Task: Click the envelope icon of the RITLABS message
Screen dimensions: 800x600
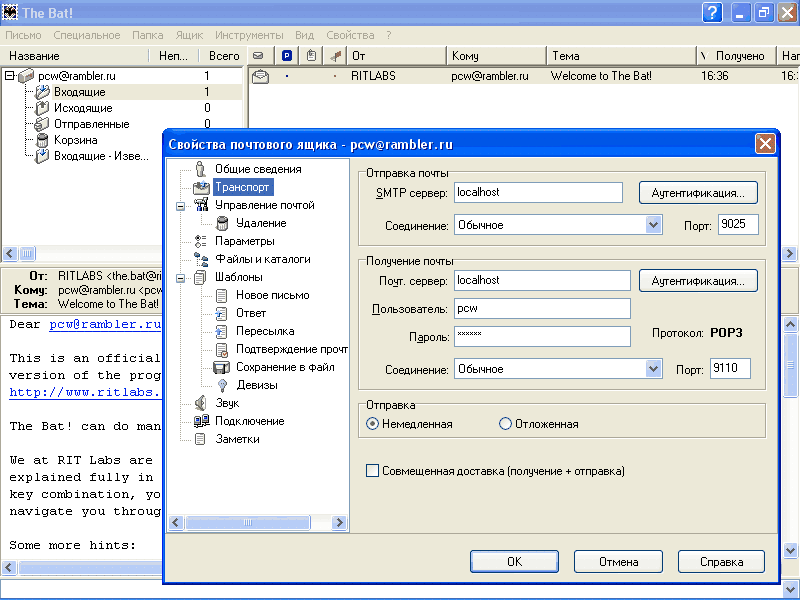Action: point(260,77)
